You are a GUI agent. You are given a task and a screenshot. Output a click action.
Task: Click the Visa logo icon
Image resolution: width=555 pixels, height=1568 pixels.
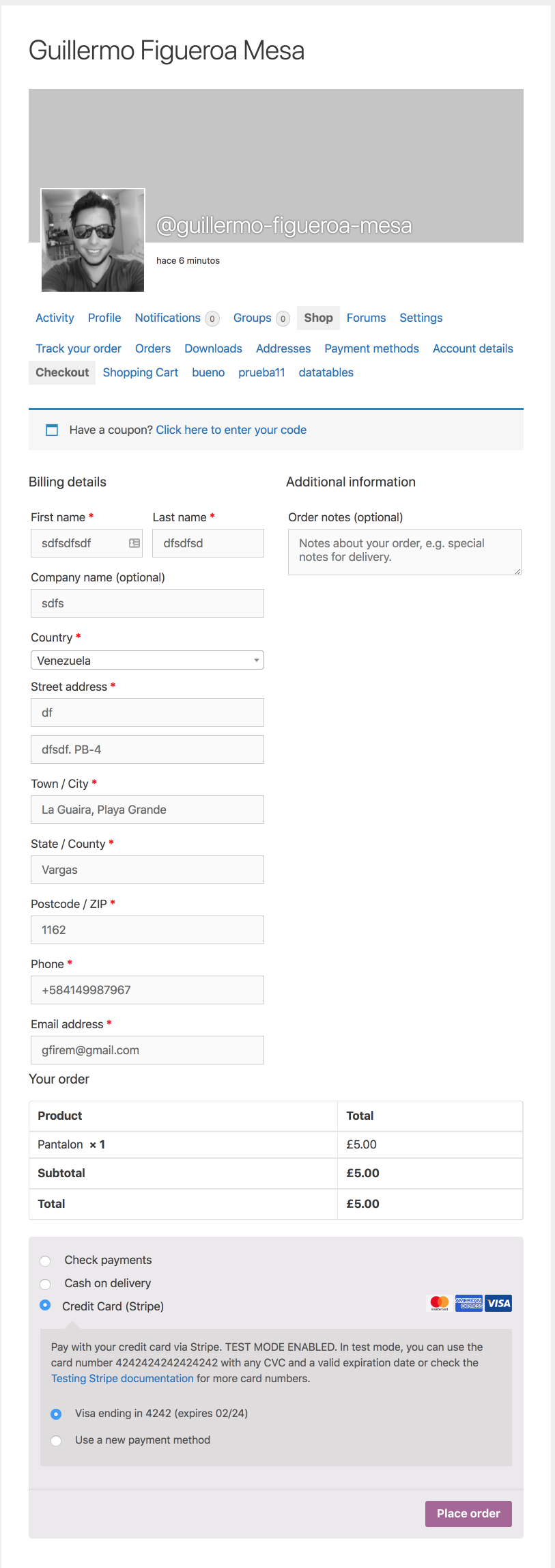point(499,1303)
